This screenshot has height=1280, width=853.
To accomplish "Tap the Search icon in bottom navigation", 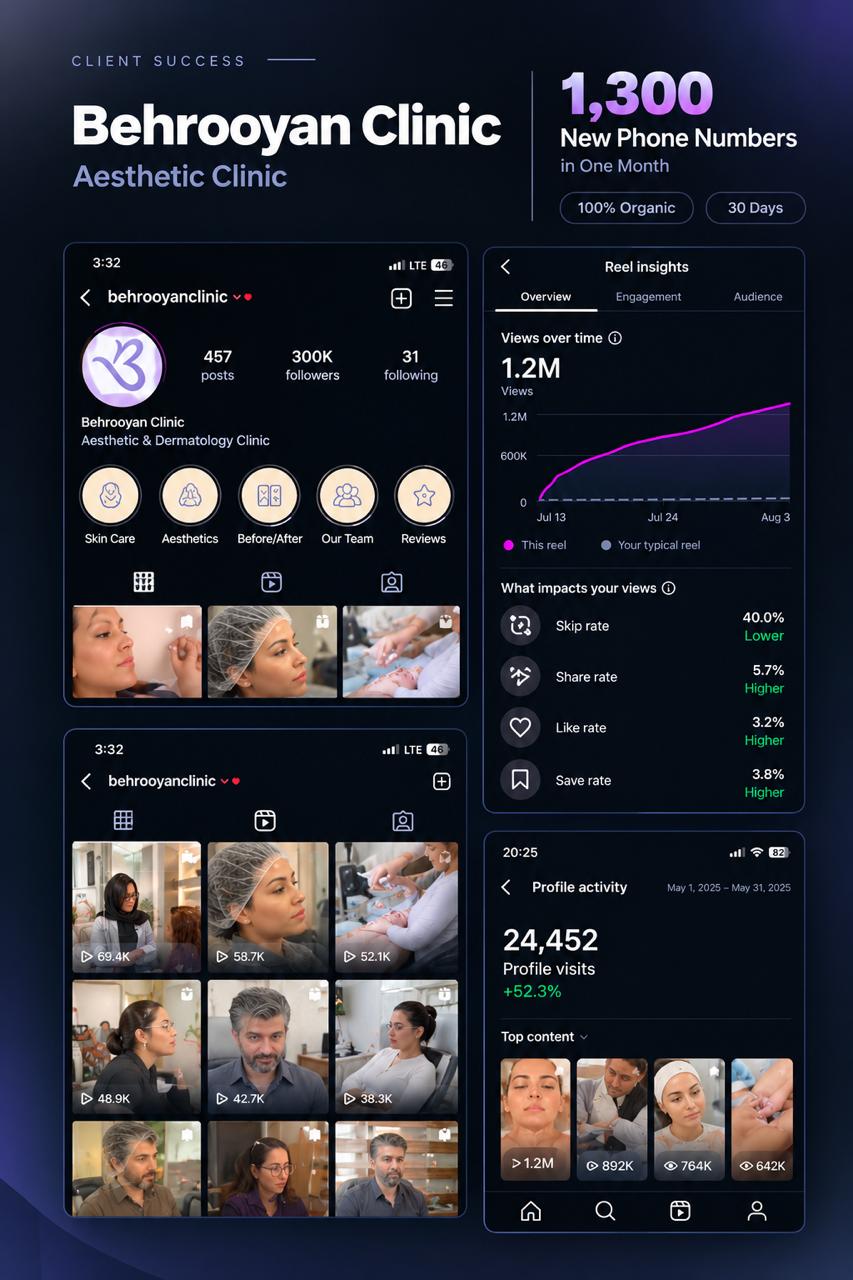I will coord(605,1211).
